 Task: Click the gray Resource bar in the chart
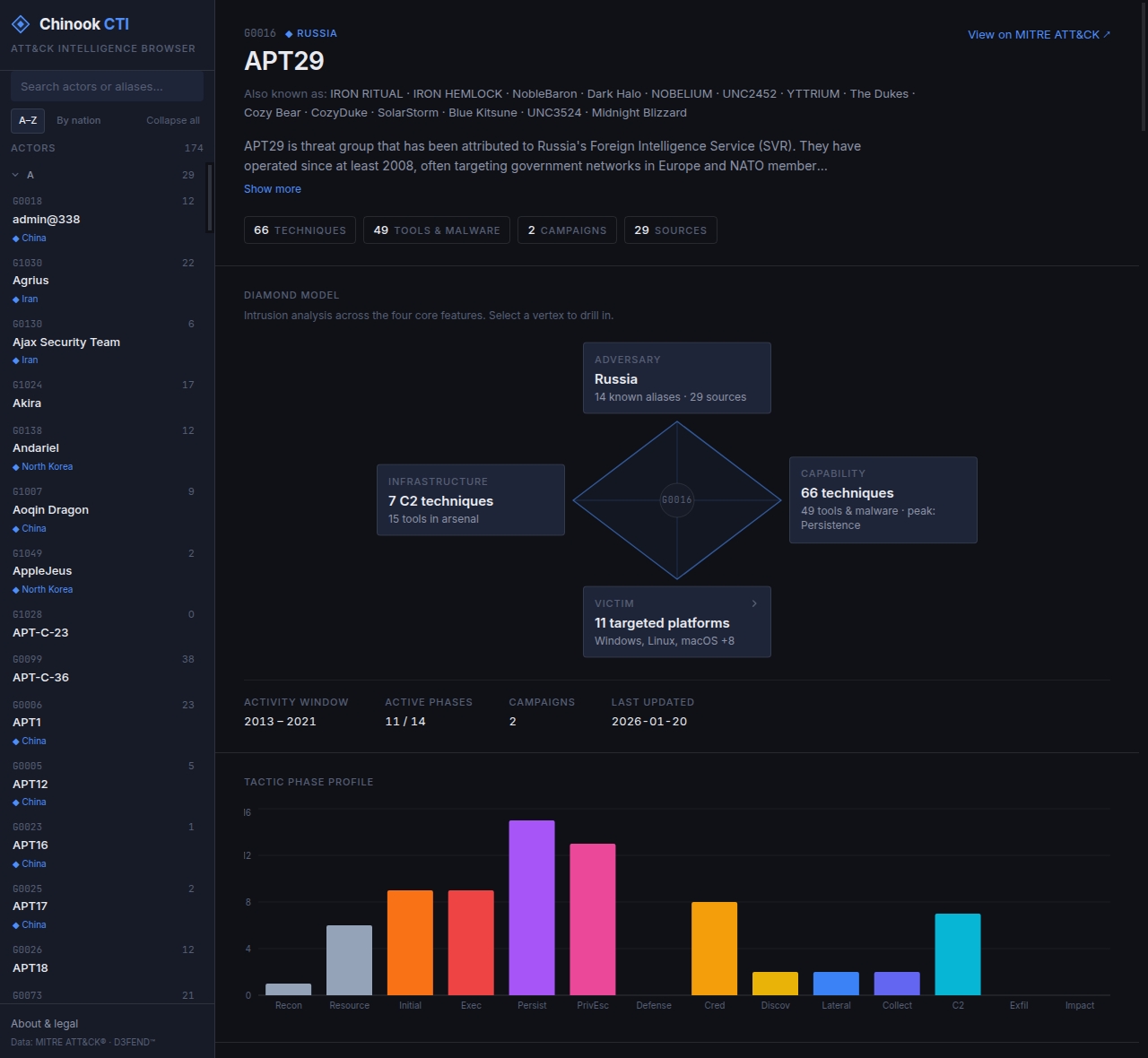(x=349, y=960)
